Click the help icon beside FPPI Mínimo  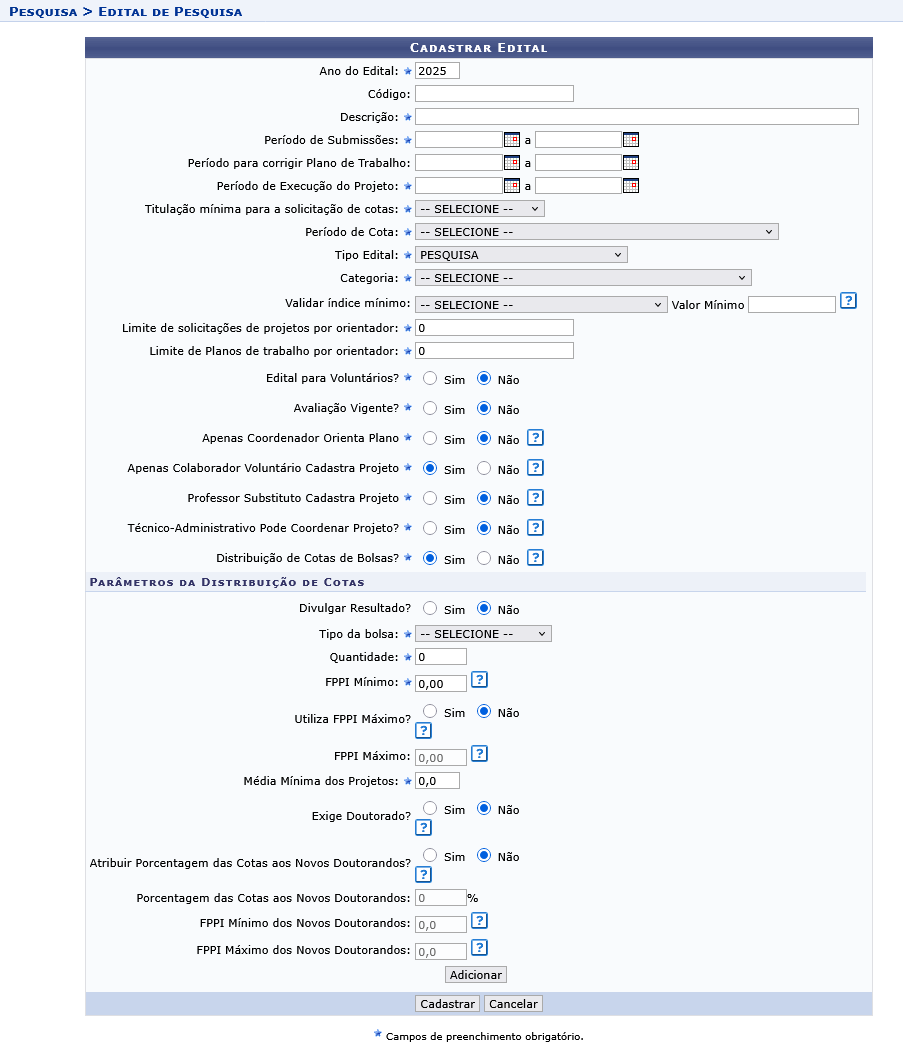479,679
